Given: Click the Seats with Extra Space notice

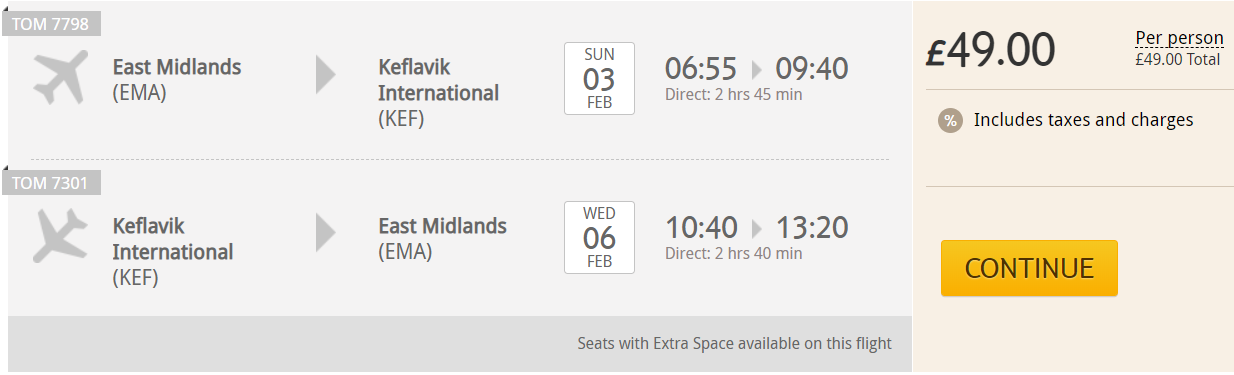Looking at the screenshot, I should point(734,344).
